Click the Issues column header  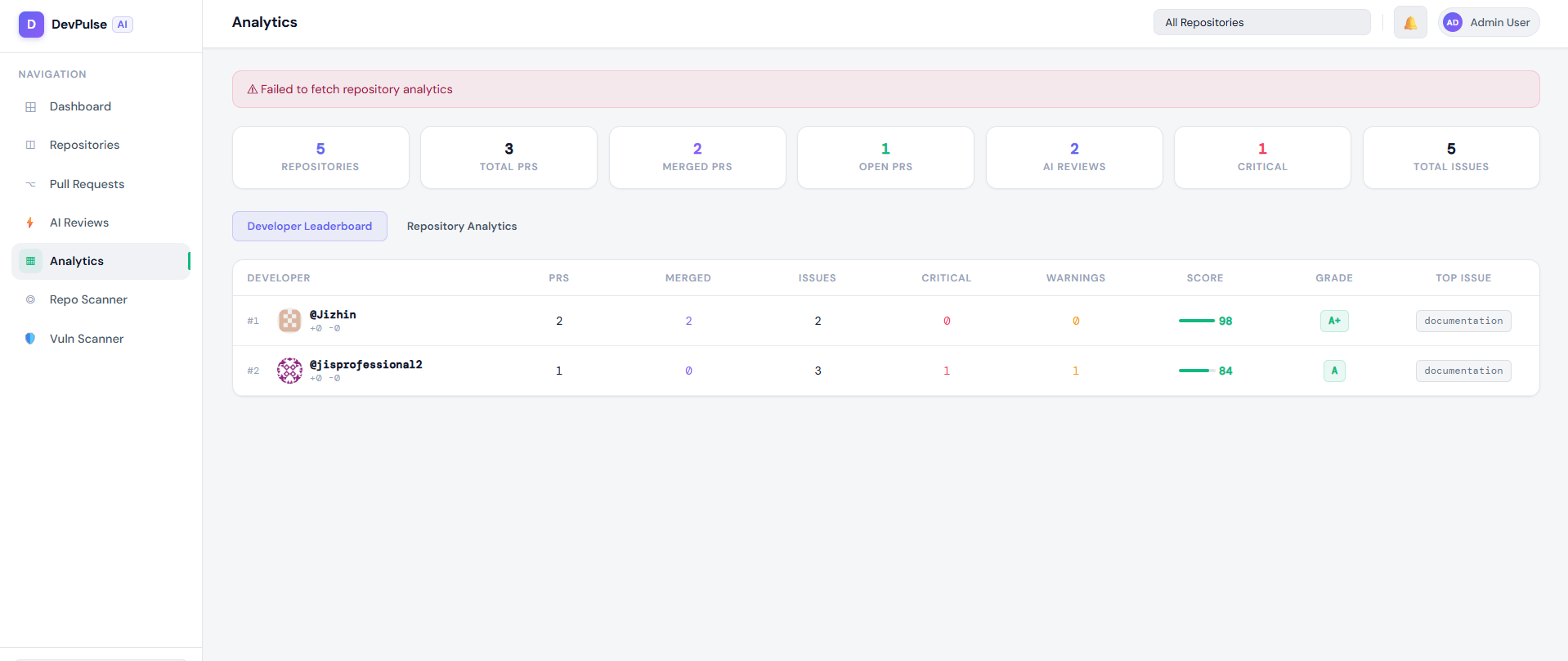[818, 278]
